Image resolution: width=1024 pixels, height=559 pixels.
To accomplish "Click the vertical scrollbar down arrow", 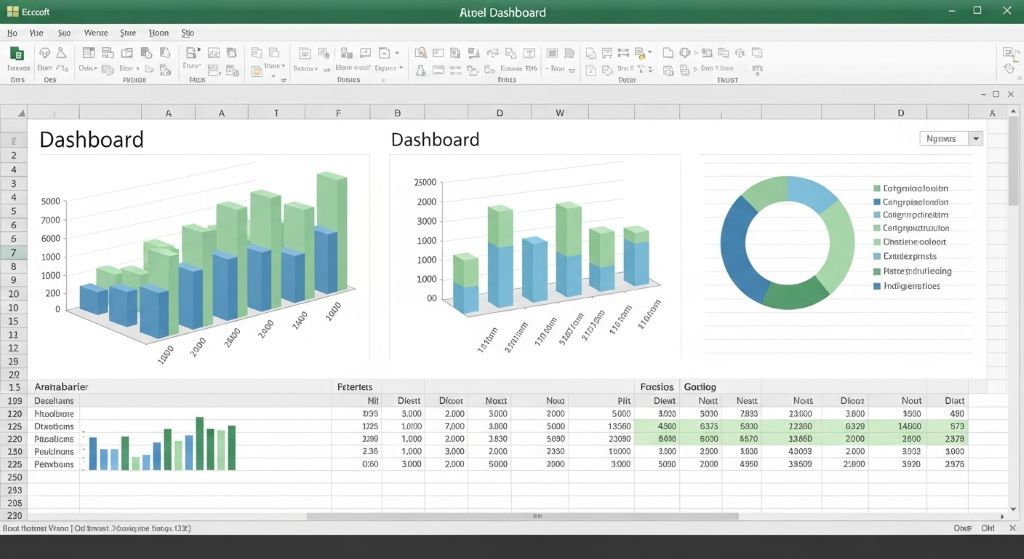I will coord(1013,509).
